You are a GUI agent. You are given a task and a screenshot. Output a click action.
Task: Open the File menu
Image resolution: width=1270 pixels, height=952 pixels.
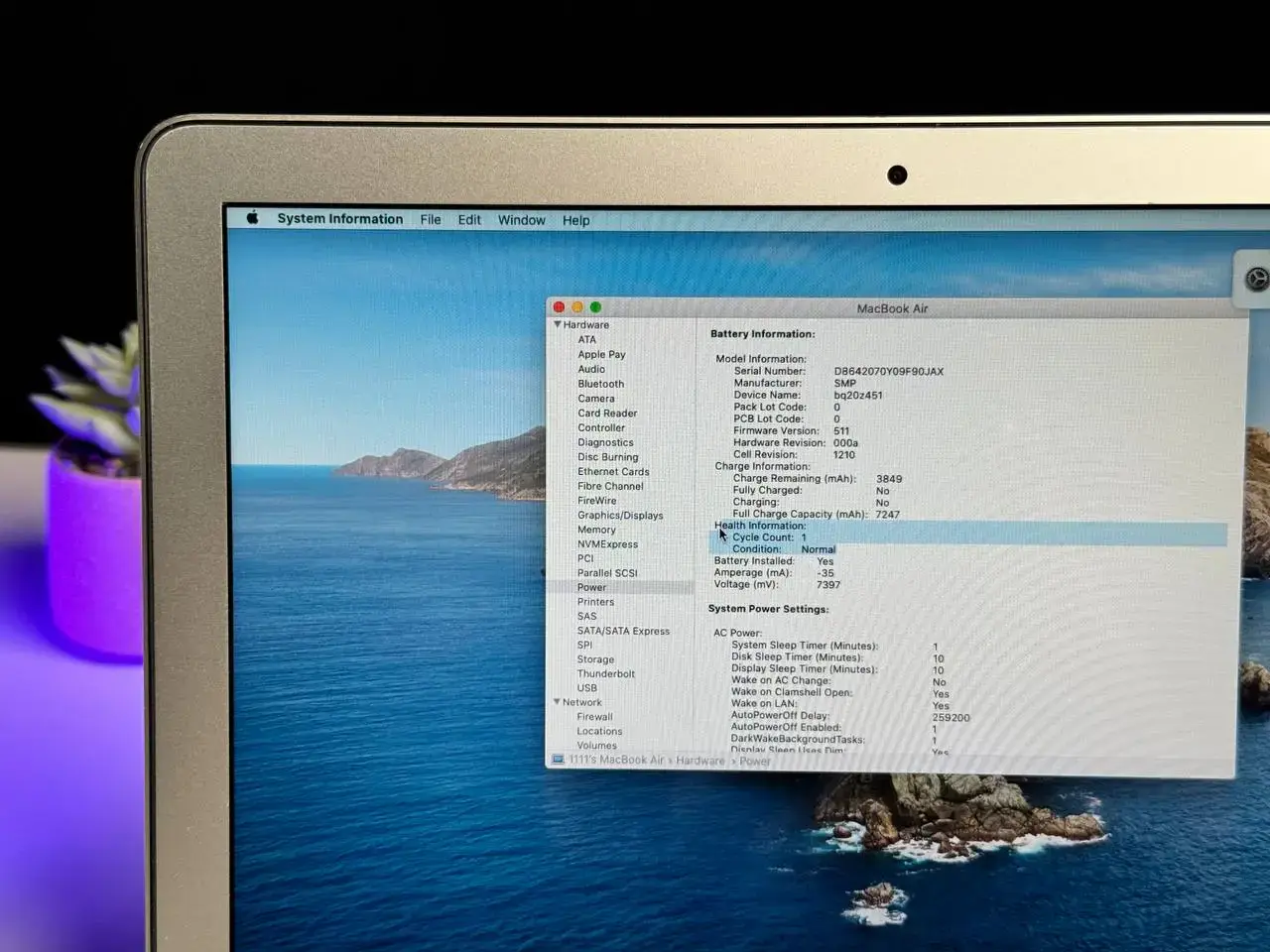431,220
